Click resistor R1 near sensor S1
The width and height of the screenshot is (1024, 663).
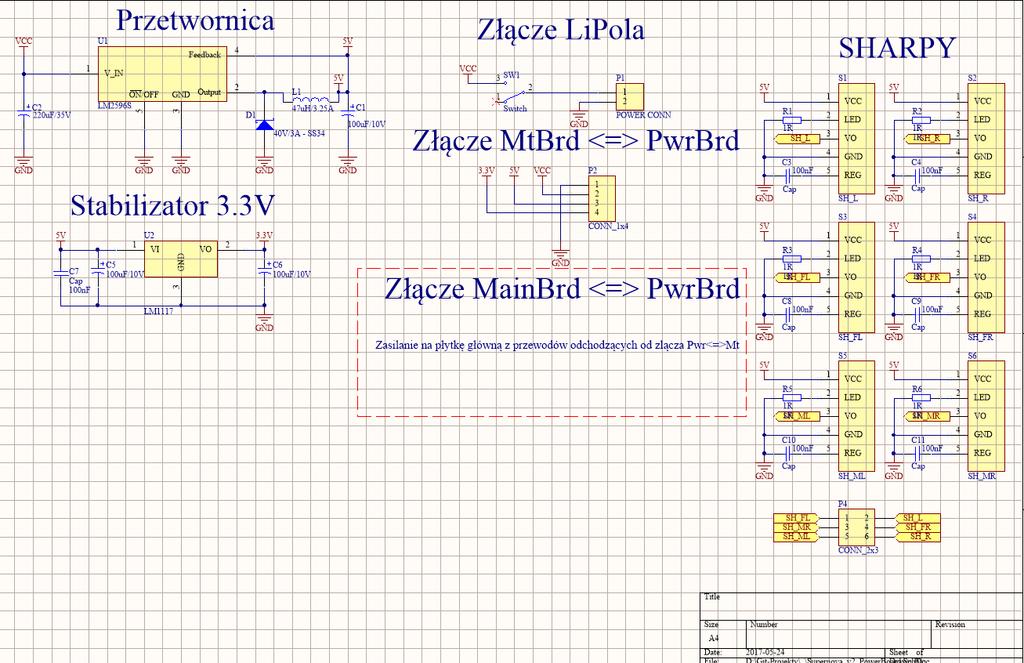click(x=792, y=120)
